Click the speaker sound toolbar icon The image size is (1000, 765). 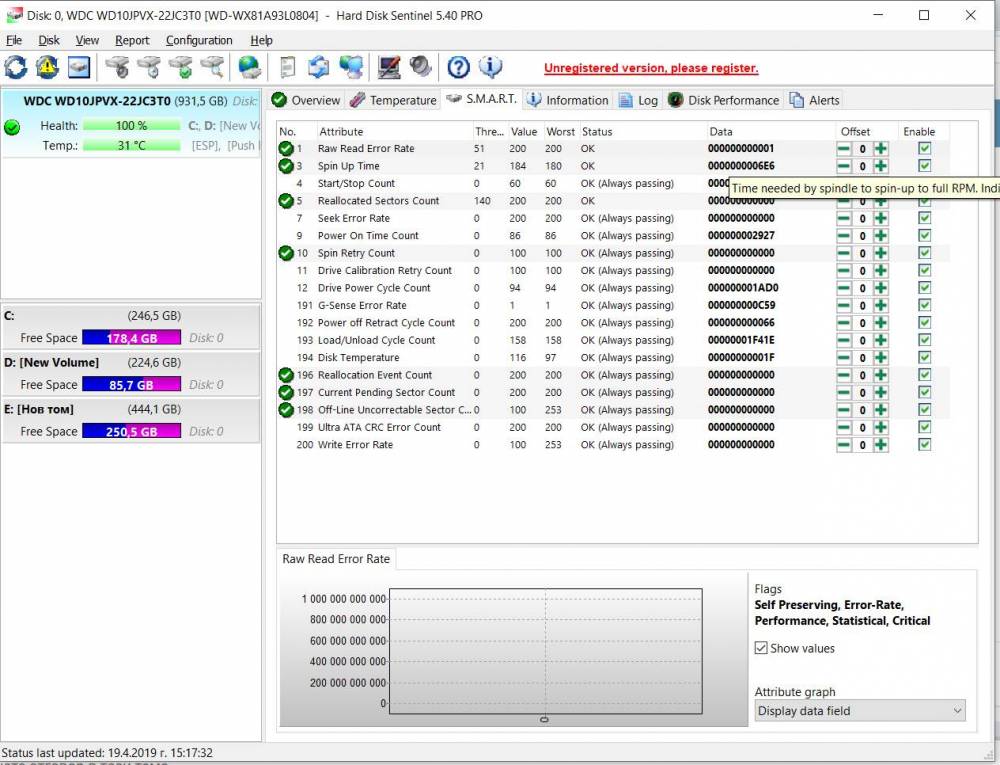click(x=421, y=67)
